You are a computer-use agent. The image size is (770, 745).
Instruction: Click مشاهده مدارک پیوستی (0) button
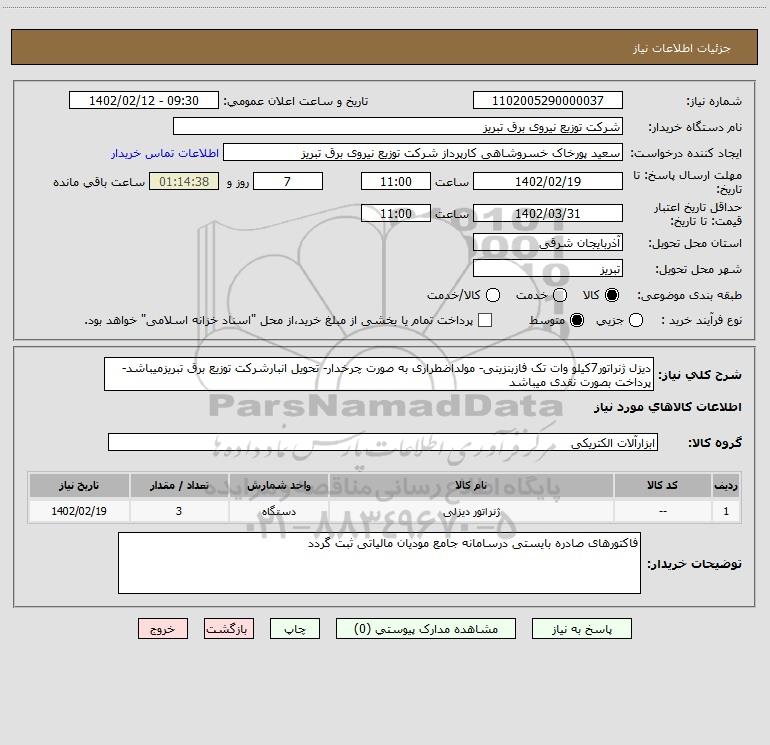click(x=426, y=629)
